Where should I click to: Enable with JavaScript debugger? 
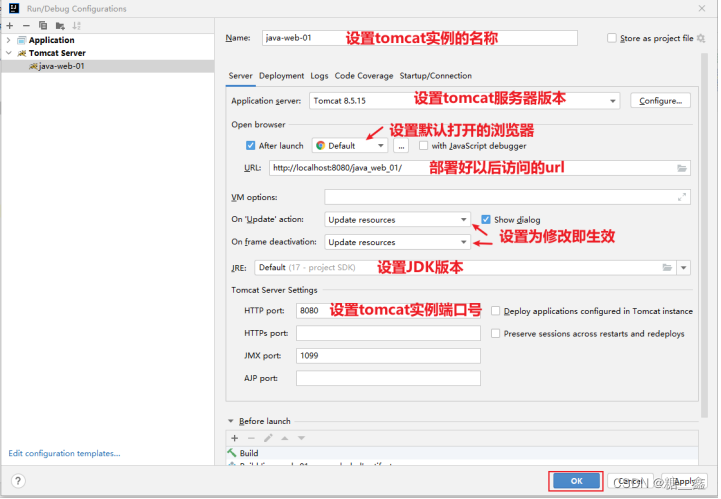point(423,146)
